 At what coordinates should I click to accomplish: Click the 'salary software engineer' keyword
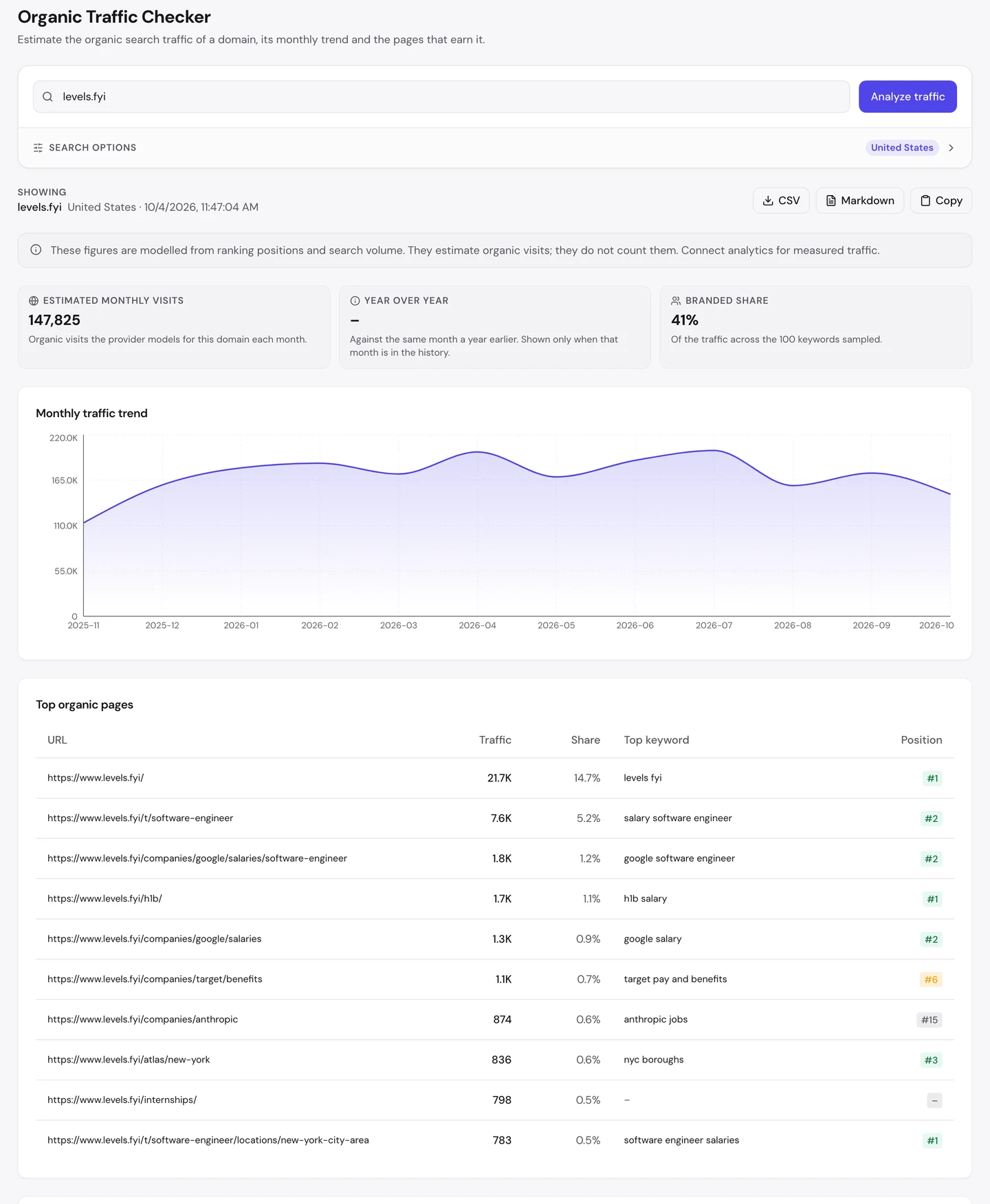[x=678, y=818]
